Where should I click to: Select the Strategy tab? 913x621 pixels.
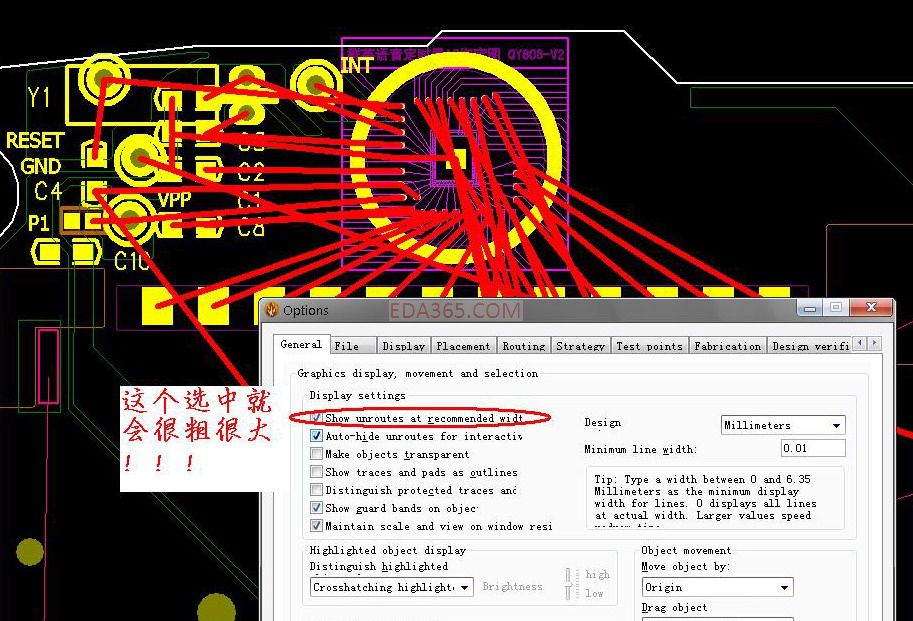coord(580,346)
